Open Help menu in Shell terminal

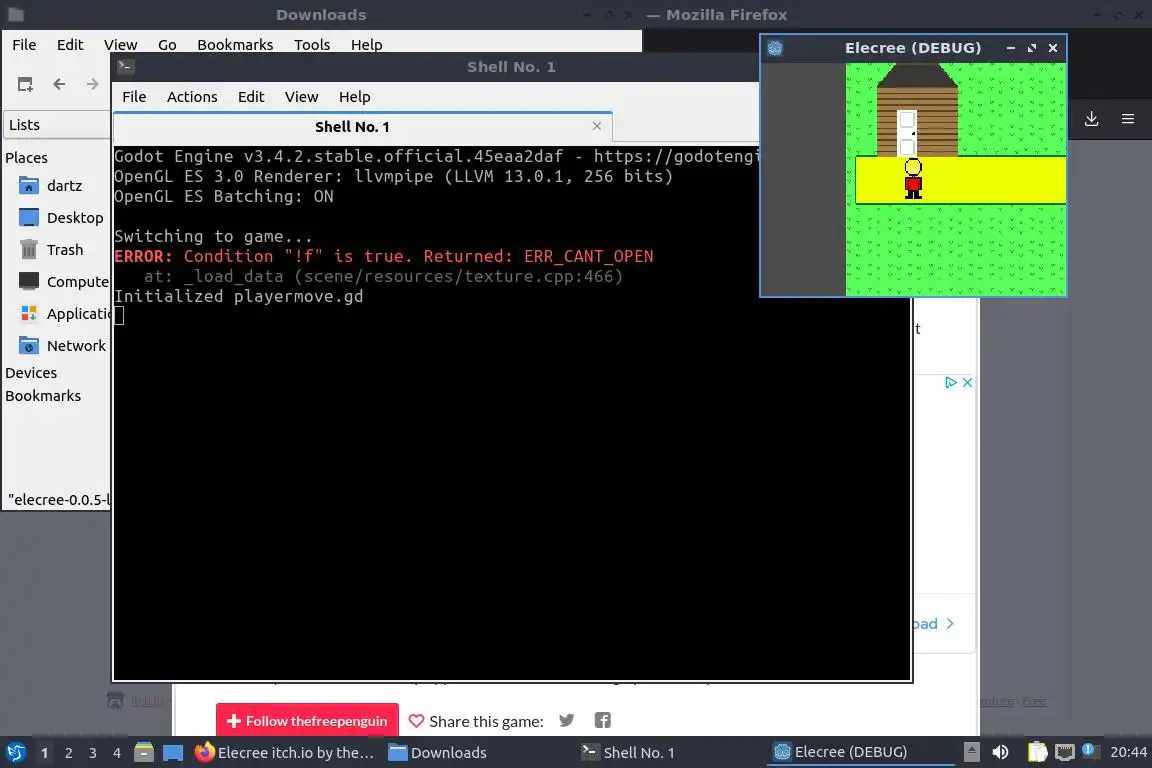click(354, 97)
